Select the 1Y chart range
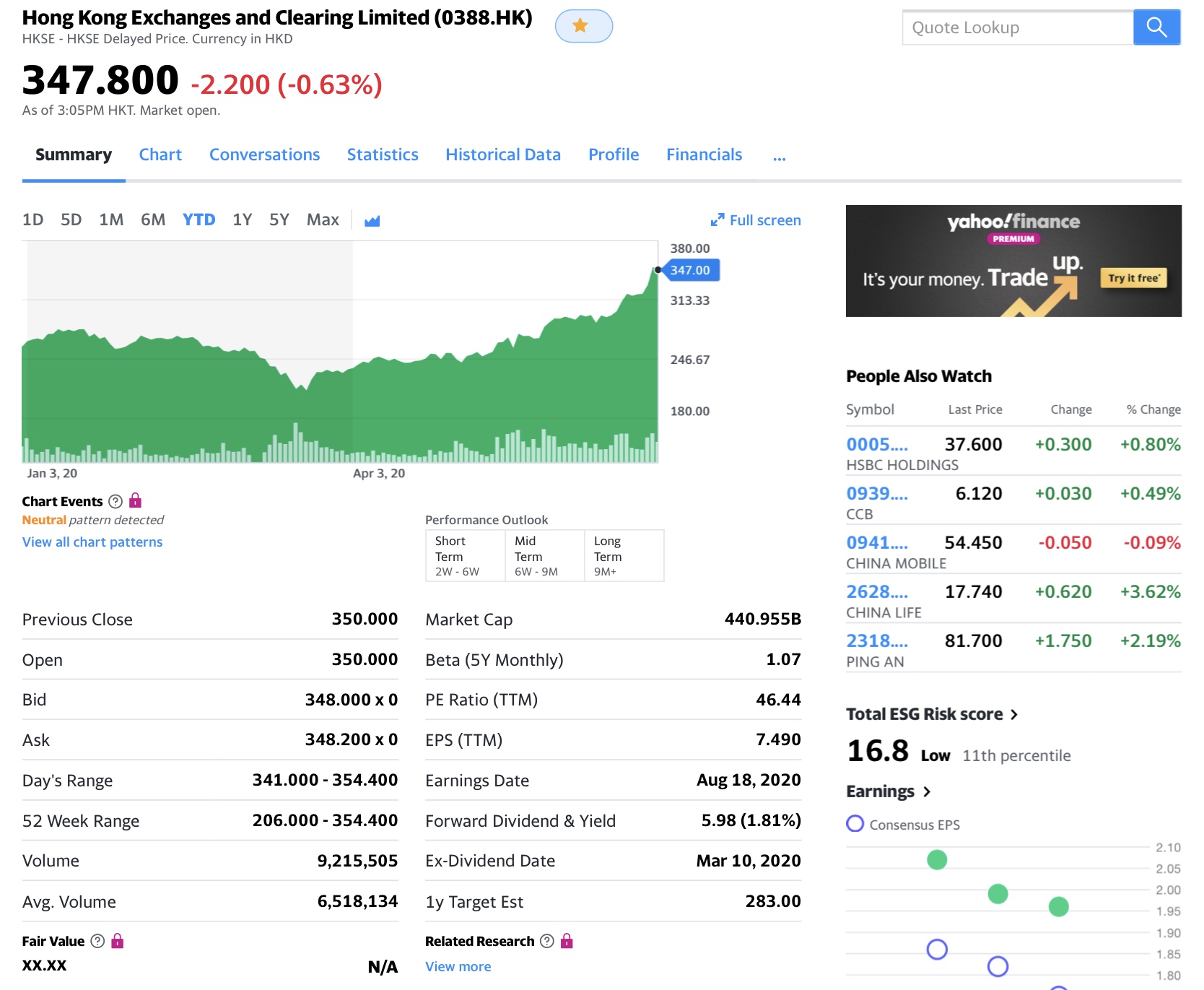Image resolution: width=1204 pixels, height=990 pixels. 243,220
